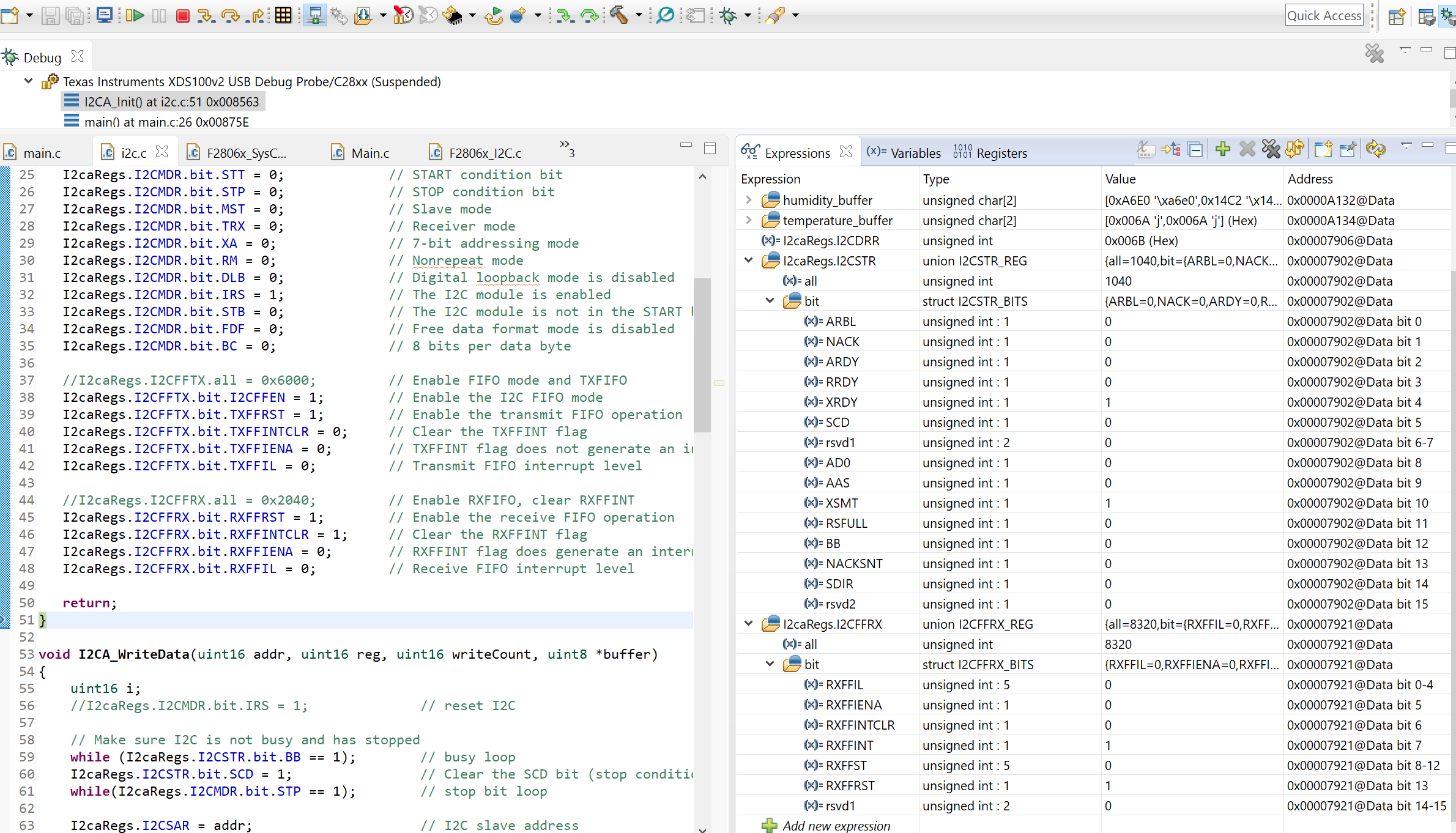Click the Collapse All icon in Expressions
This screenshot has width=1456, height=833.
click(1195, 149)
